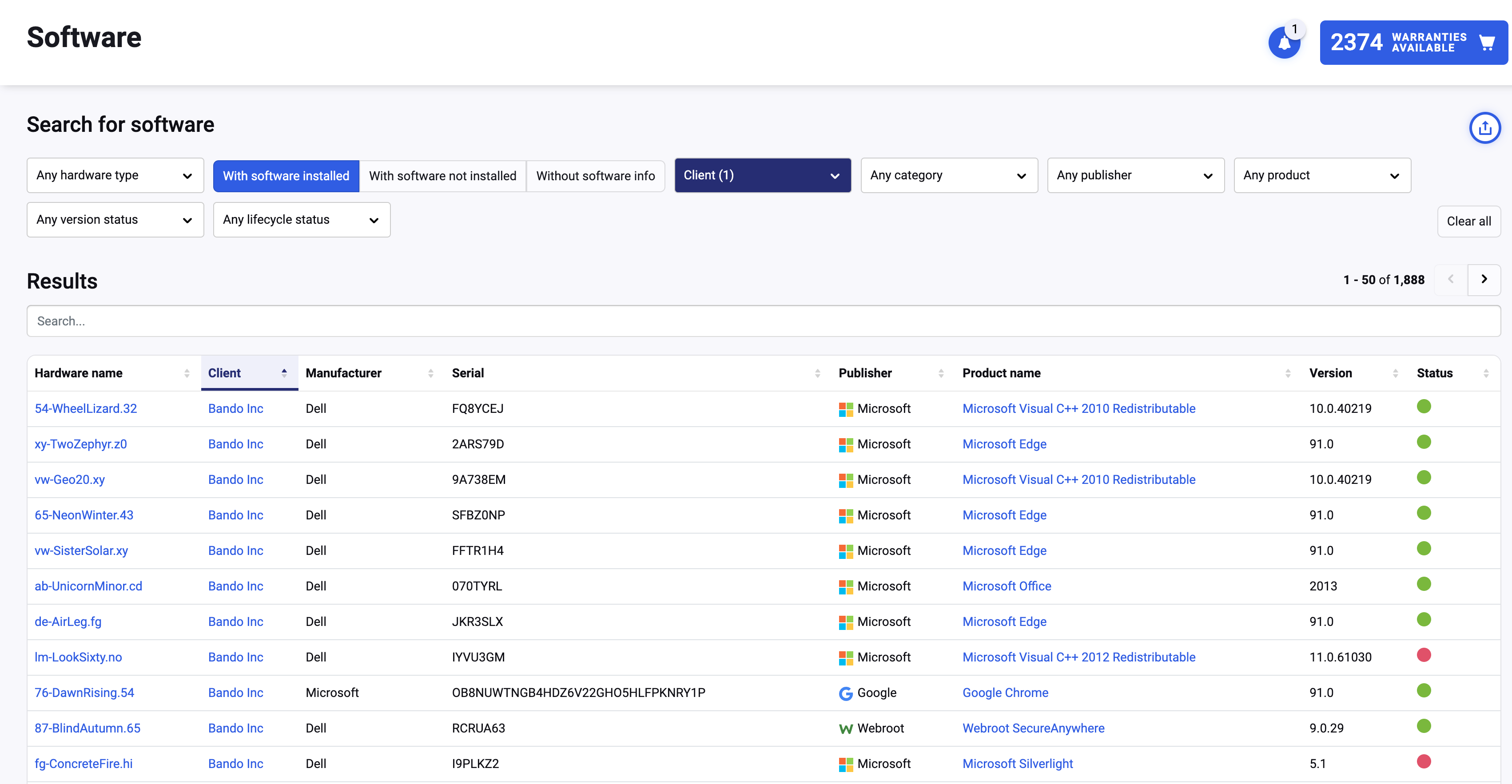This screenshot has width=1512, height=784.
Task: Open the 'Any publisher' dropdown
Action: [x=1136, y=175]
